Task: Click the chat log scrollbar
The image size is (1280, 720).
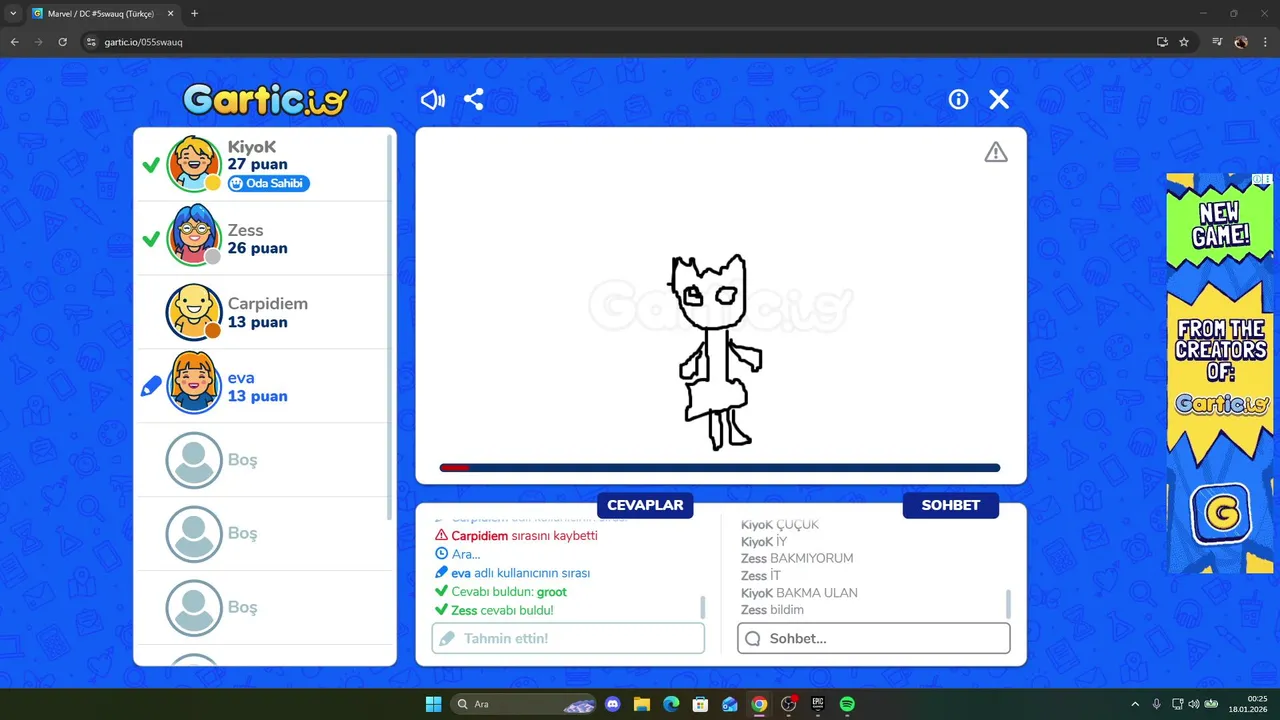Action: [1008, 604]
